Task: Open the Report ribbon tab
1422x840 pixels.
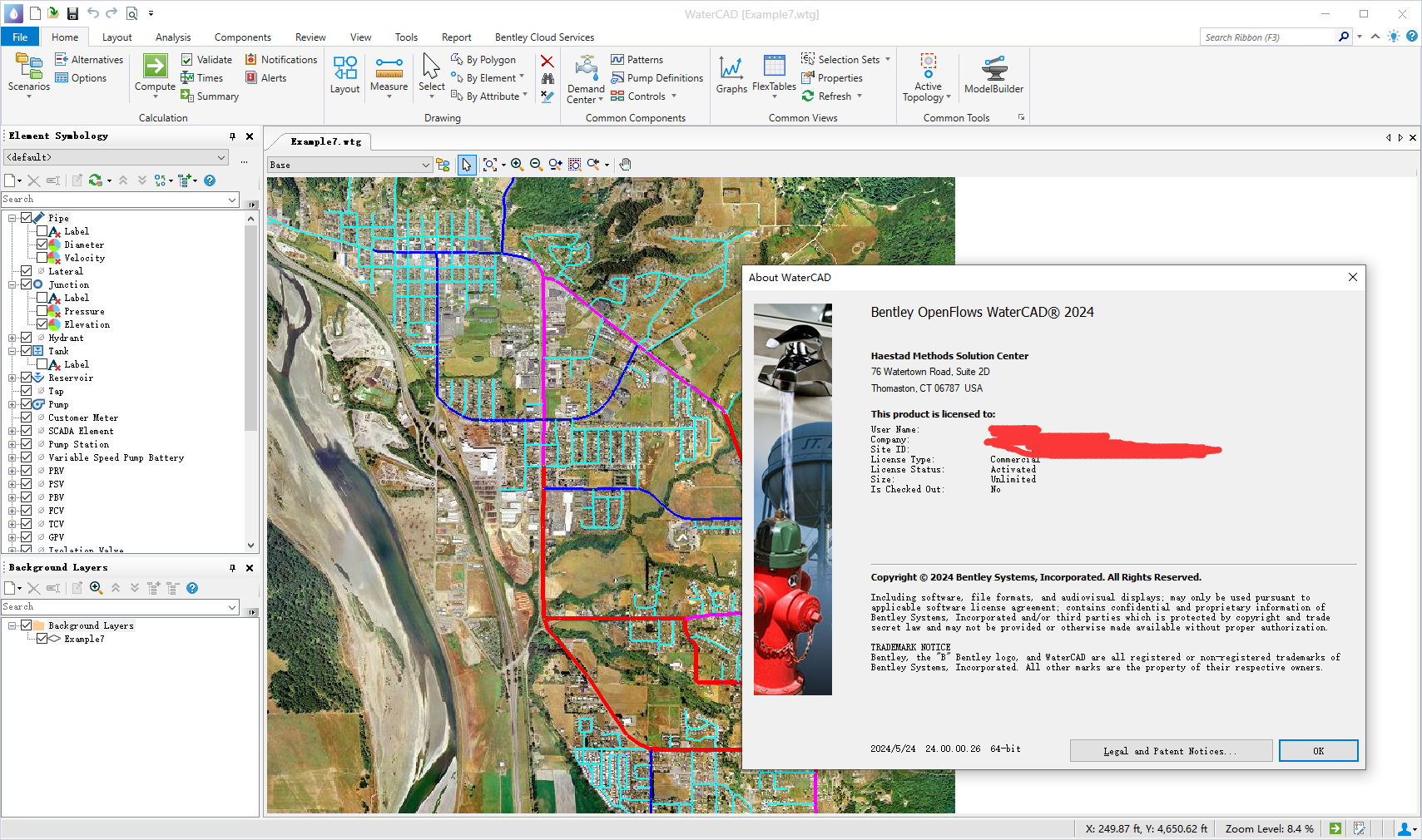Action: [456, 37]
